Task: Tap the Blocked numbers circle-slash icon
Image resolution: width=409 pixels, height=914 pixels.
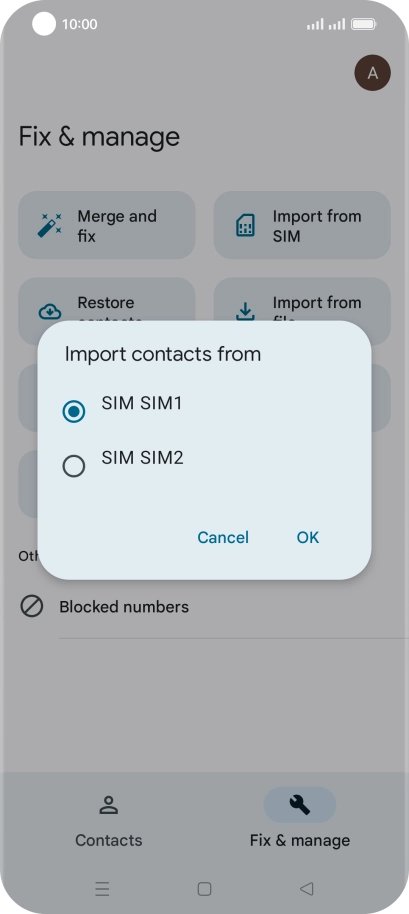Action: point(31,606)
